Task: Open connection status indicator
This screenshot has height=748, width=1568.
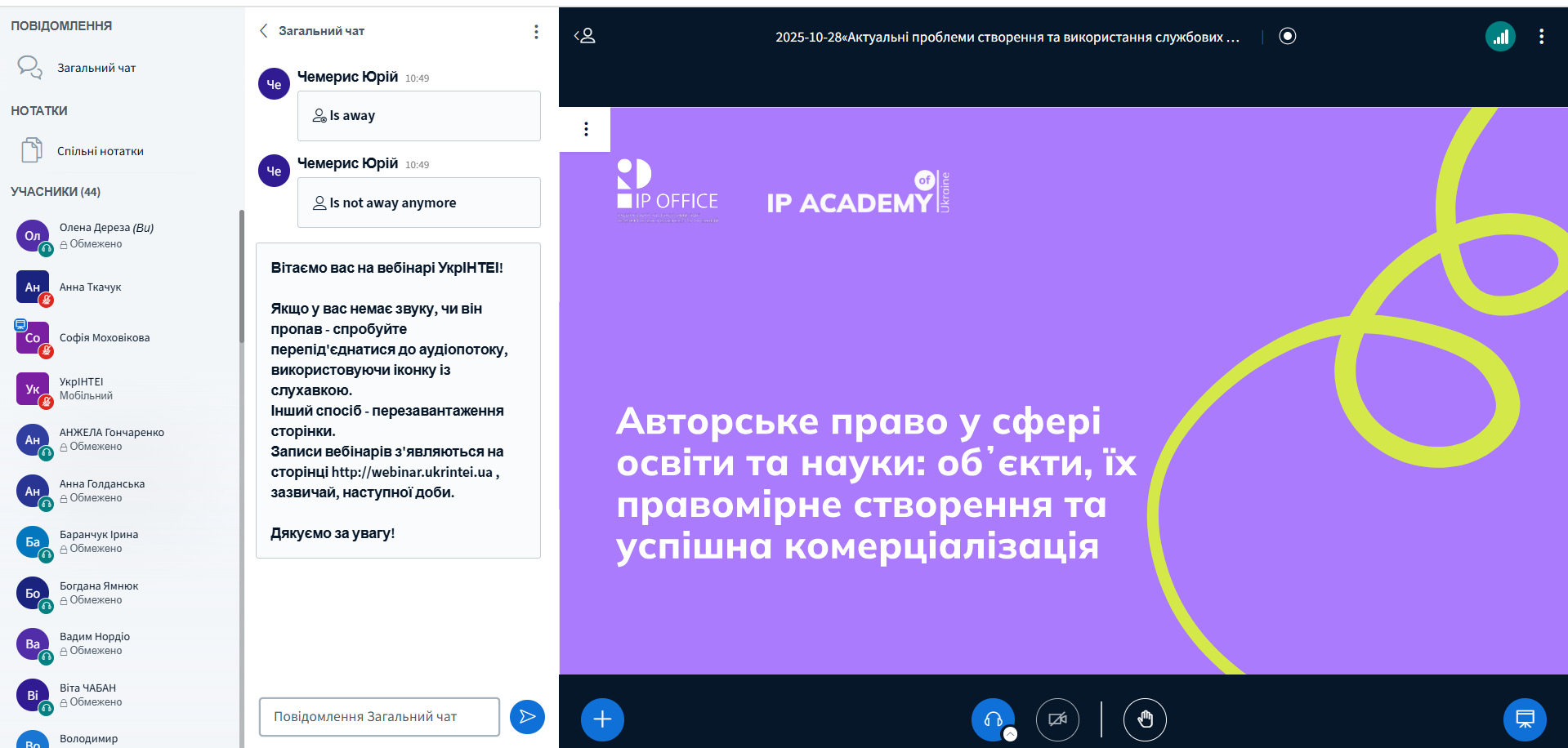Action: coord(1500,37)
